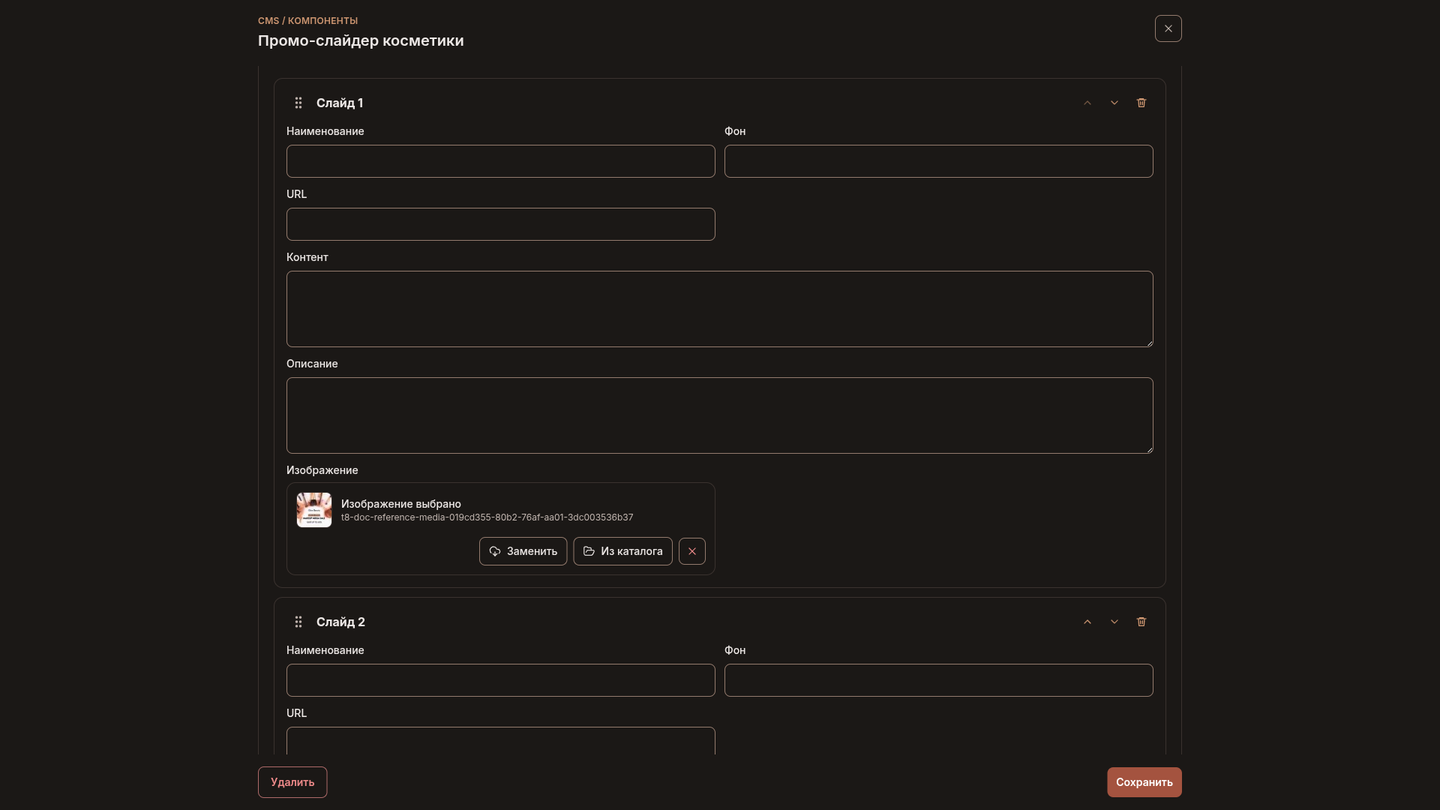Click the Слайд 1 heading text
This screenshot has width=1440, height=810.
340,103
